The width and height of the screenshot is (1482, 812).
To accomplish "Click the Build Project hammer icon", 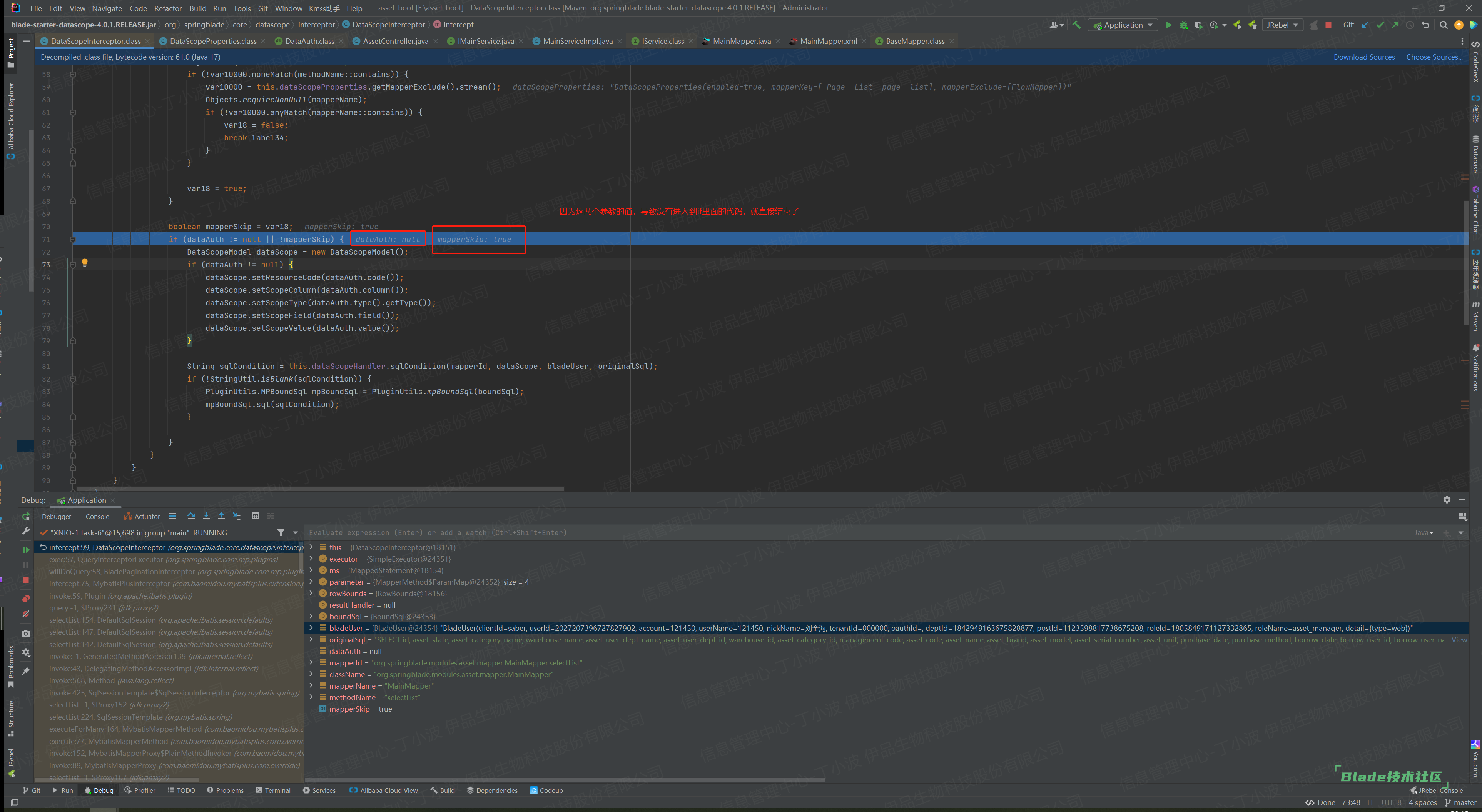I will point(1076,25).
